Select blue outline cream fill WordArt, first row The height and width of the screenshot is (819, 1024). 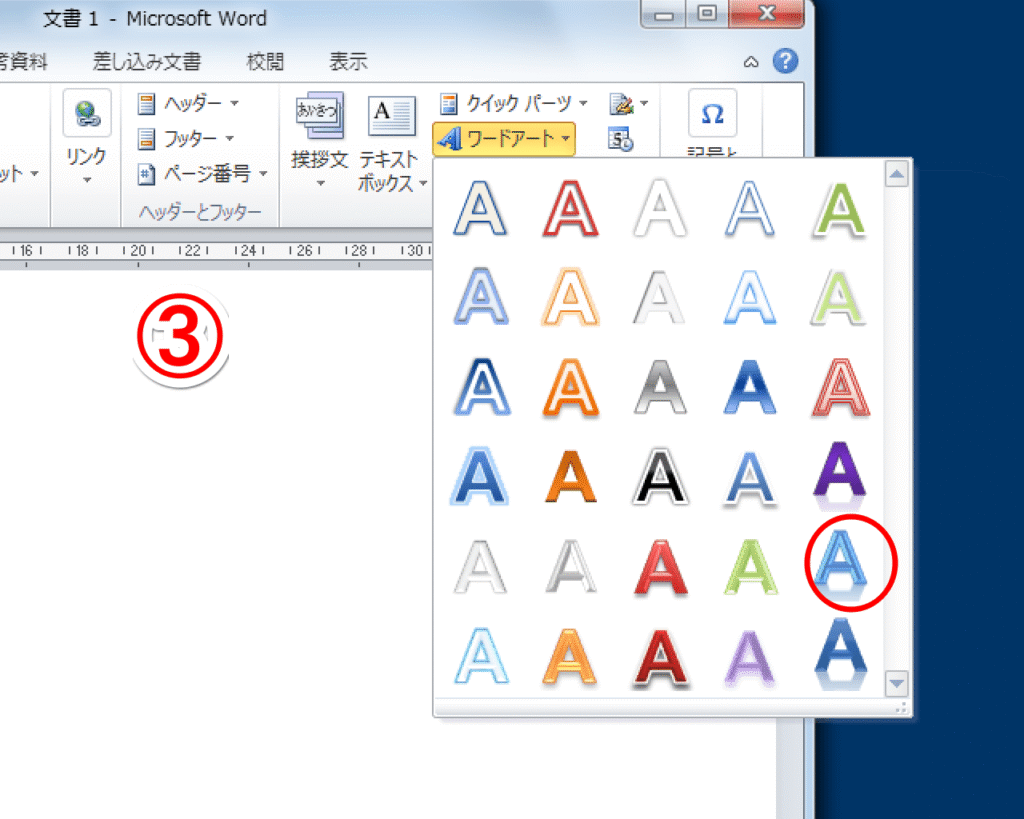pos(480,208)
